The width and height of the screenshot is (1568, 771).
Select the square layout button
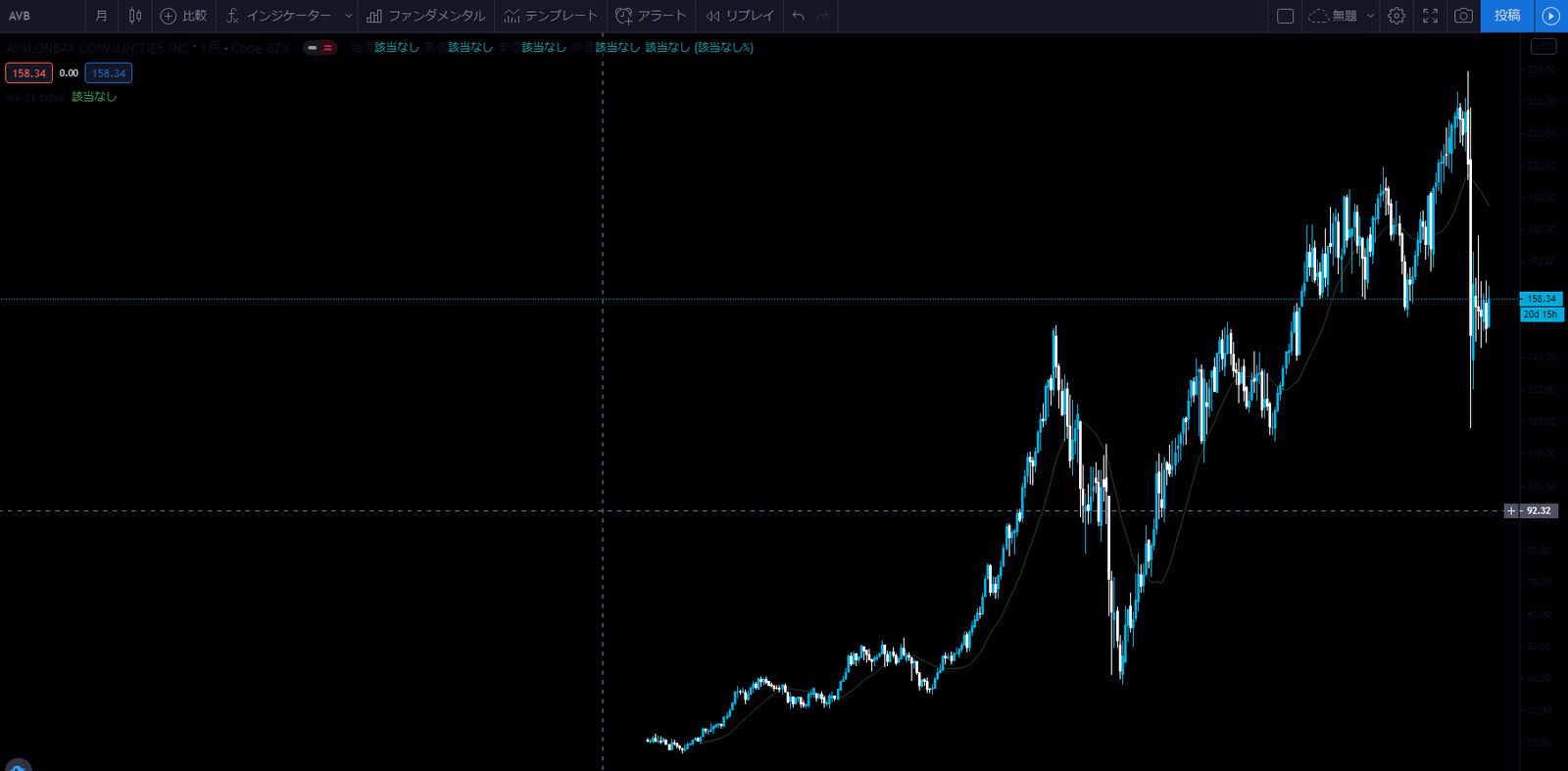click(x=1286, y=16)
